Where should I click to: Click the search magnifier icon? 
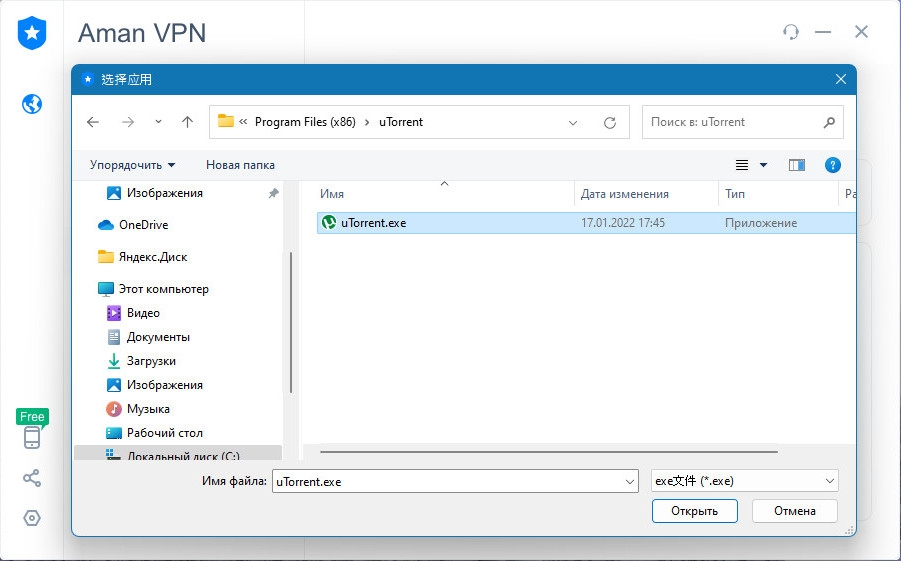coord(829,122)
